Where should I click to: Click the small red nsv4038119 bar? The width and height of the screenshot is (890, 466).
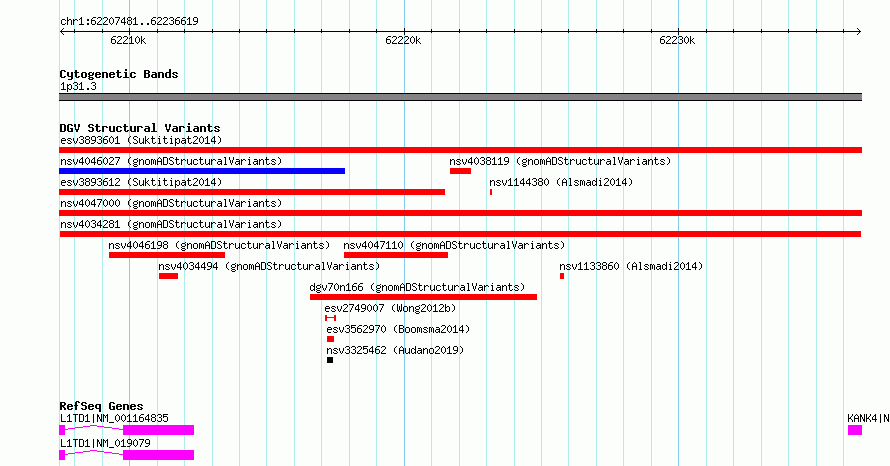(x=460, y=171)
